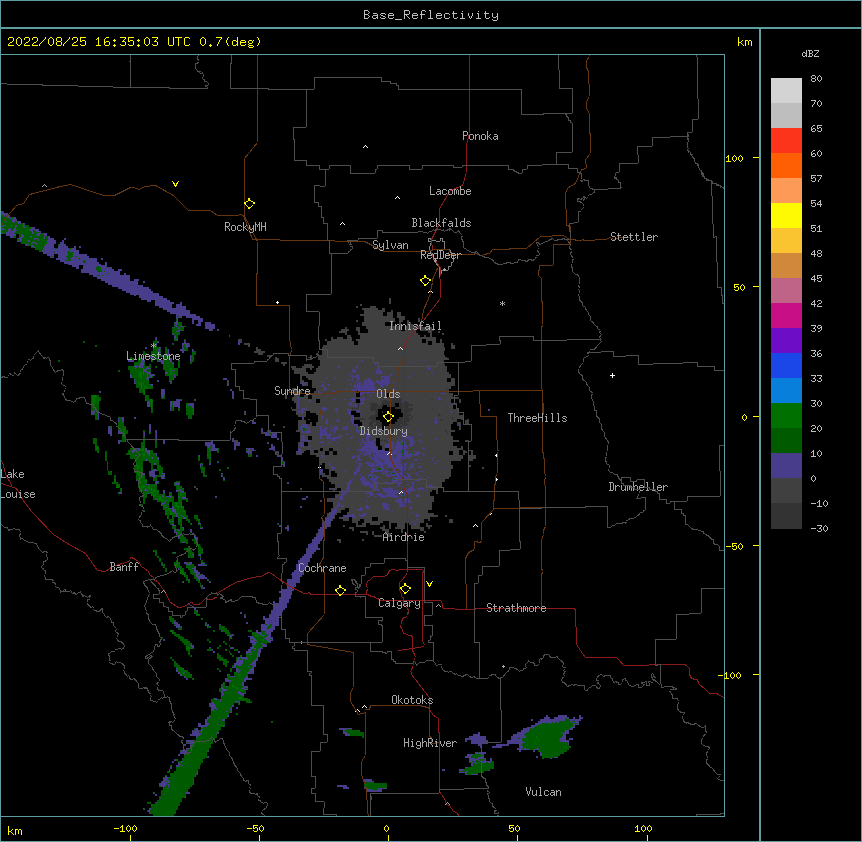
Task: Click the asterisk marker above Limestone label
Action: [154, 346]
